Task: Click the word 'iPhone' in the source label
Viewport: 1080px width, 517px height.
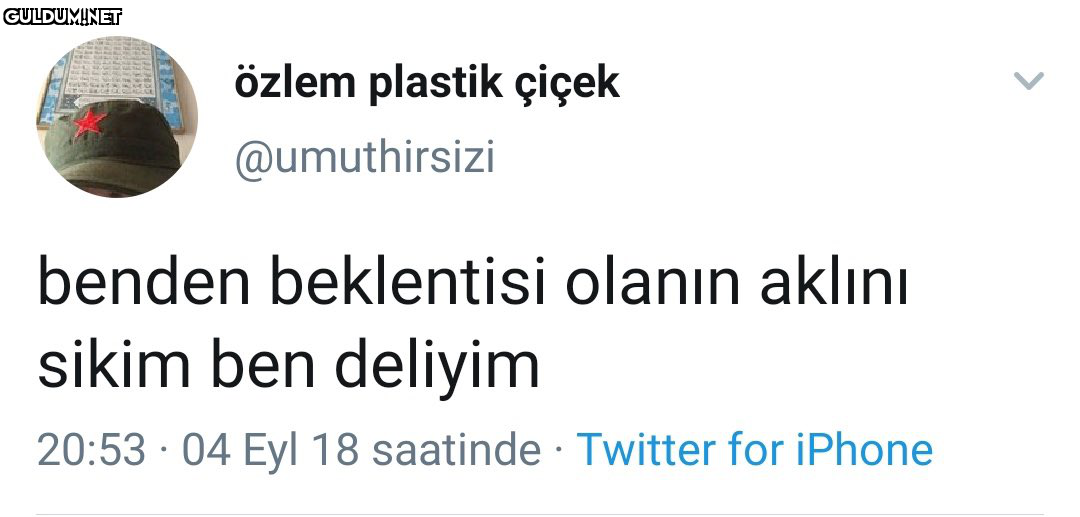Action: [864, 449]
